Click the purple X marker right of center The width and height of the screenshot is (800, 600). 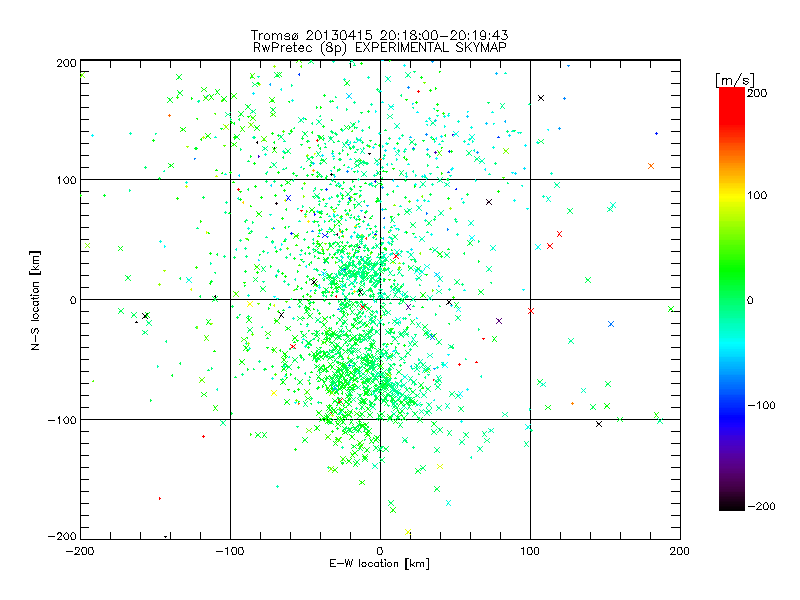point(499,321)
